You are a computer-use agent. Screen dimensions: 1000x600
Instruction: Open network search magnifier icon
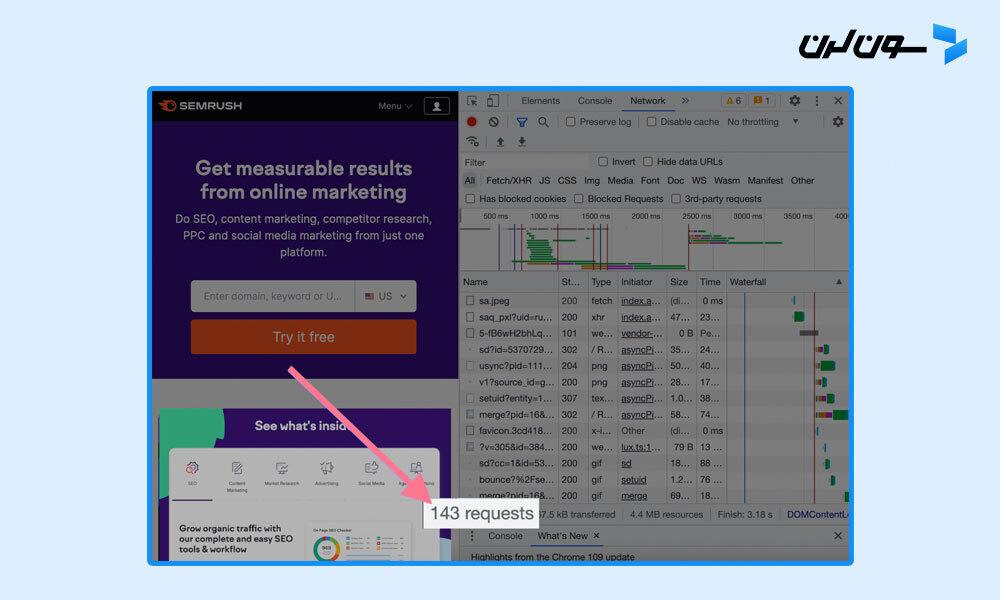pos(543,122)
